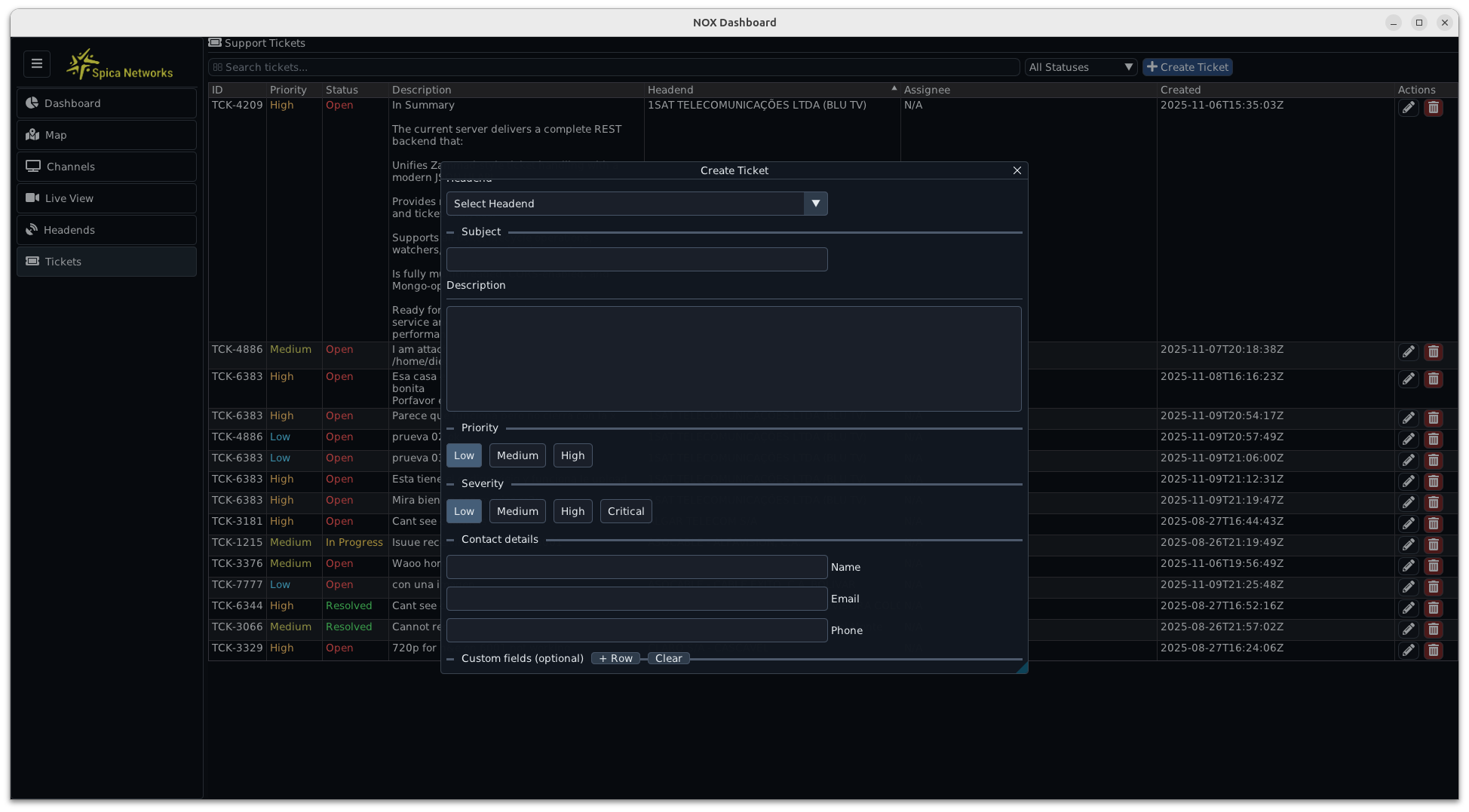
Task: Delete ticket TCK-3329 using the trash icon
Action: (1434, 651)
